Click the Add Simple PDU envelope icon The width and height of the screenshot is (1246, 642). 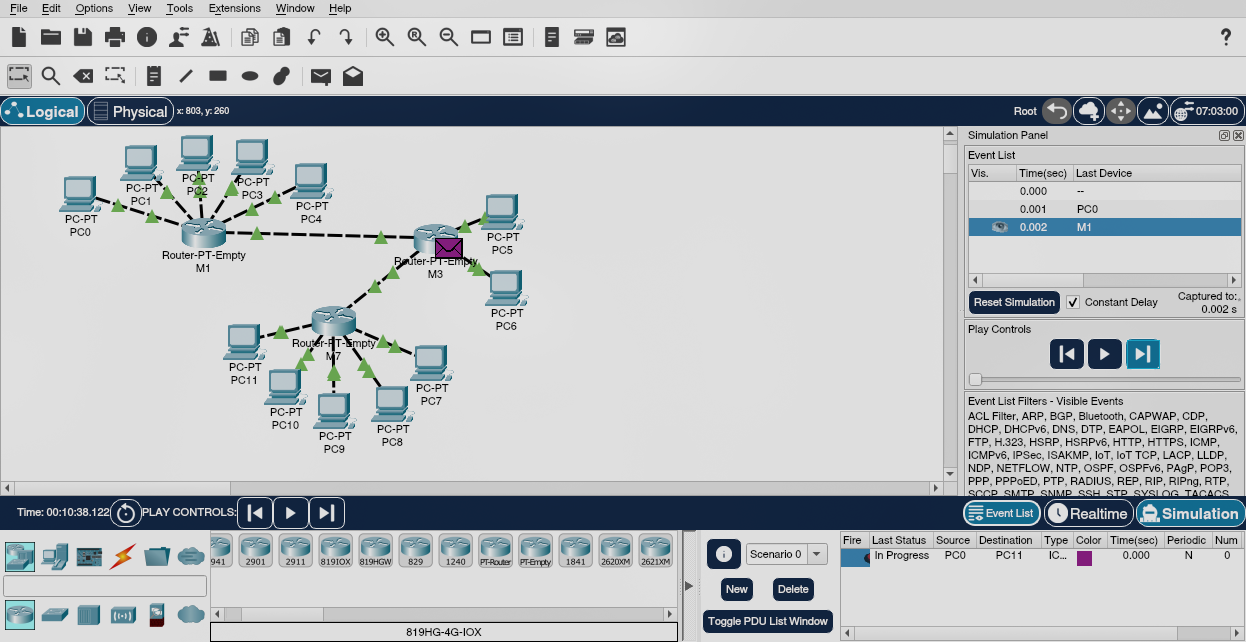click(x=320, y=76)
